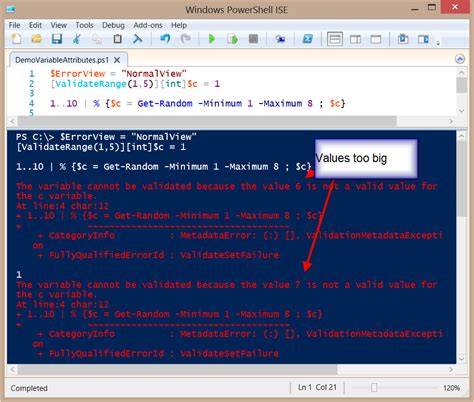Open the toolbar overflow options arrow

click(438, 43)
